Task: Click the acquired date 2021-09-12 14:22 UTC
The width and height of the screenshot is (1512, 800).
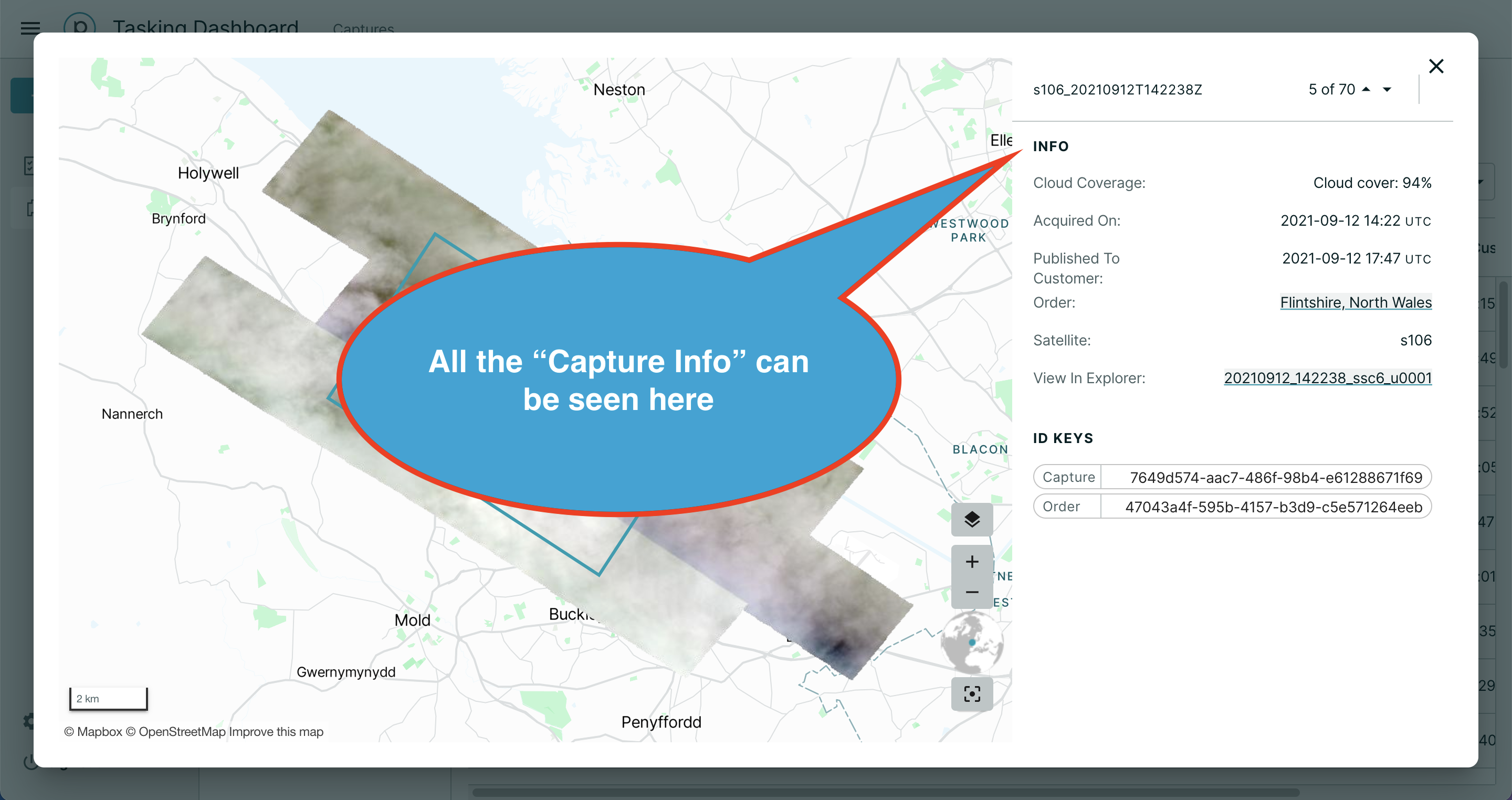Action: pos(1356,220)
